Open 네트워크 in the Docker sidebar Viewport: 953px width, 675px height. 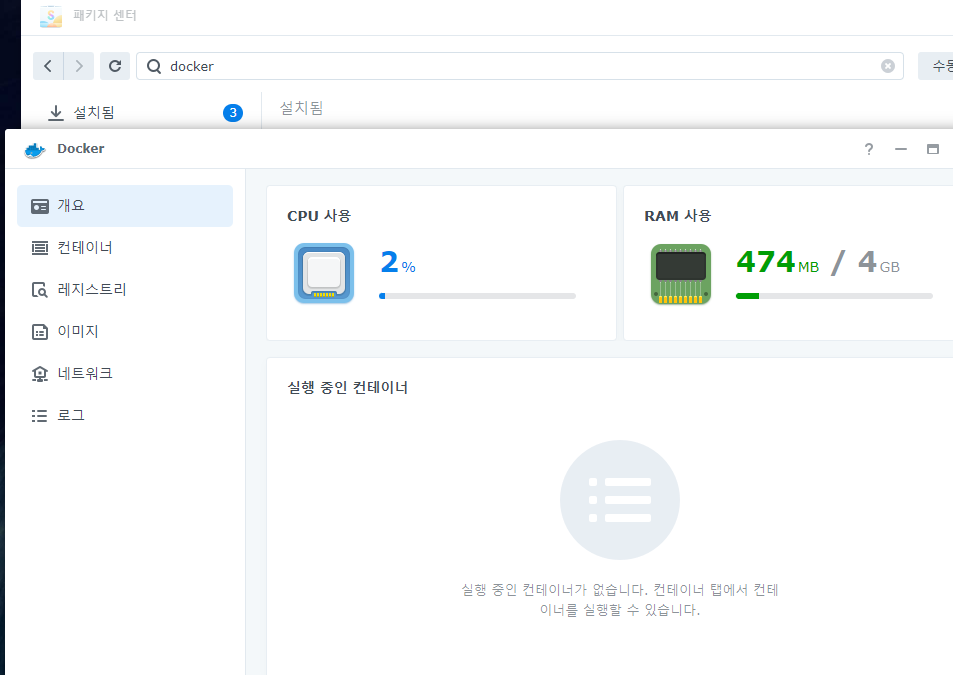[x=125, y=374]
